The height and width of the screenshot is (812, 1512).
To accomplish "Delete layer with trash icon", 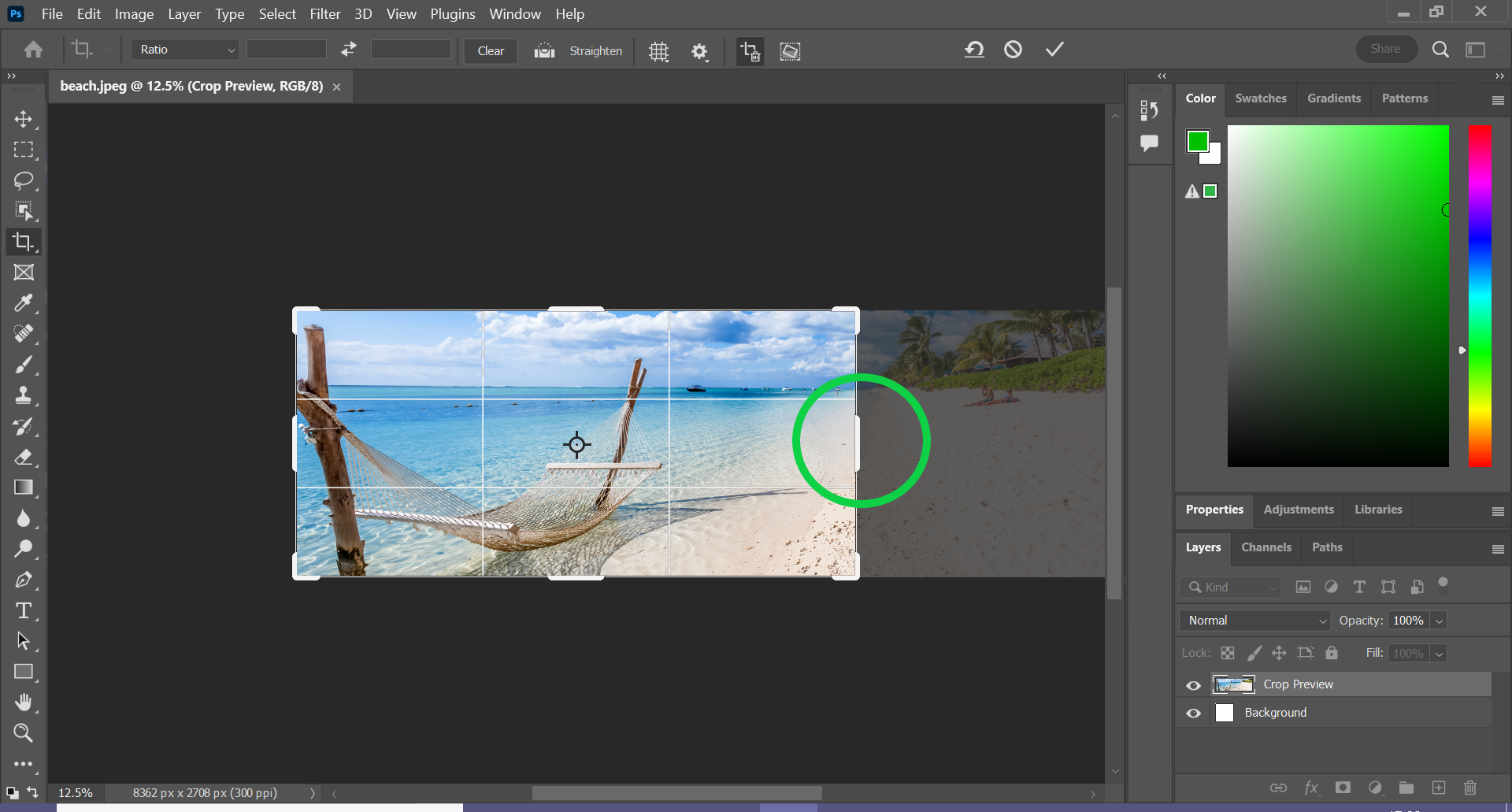I will pyautogui.click(x=1470, y=788).
